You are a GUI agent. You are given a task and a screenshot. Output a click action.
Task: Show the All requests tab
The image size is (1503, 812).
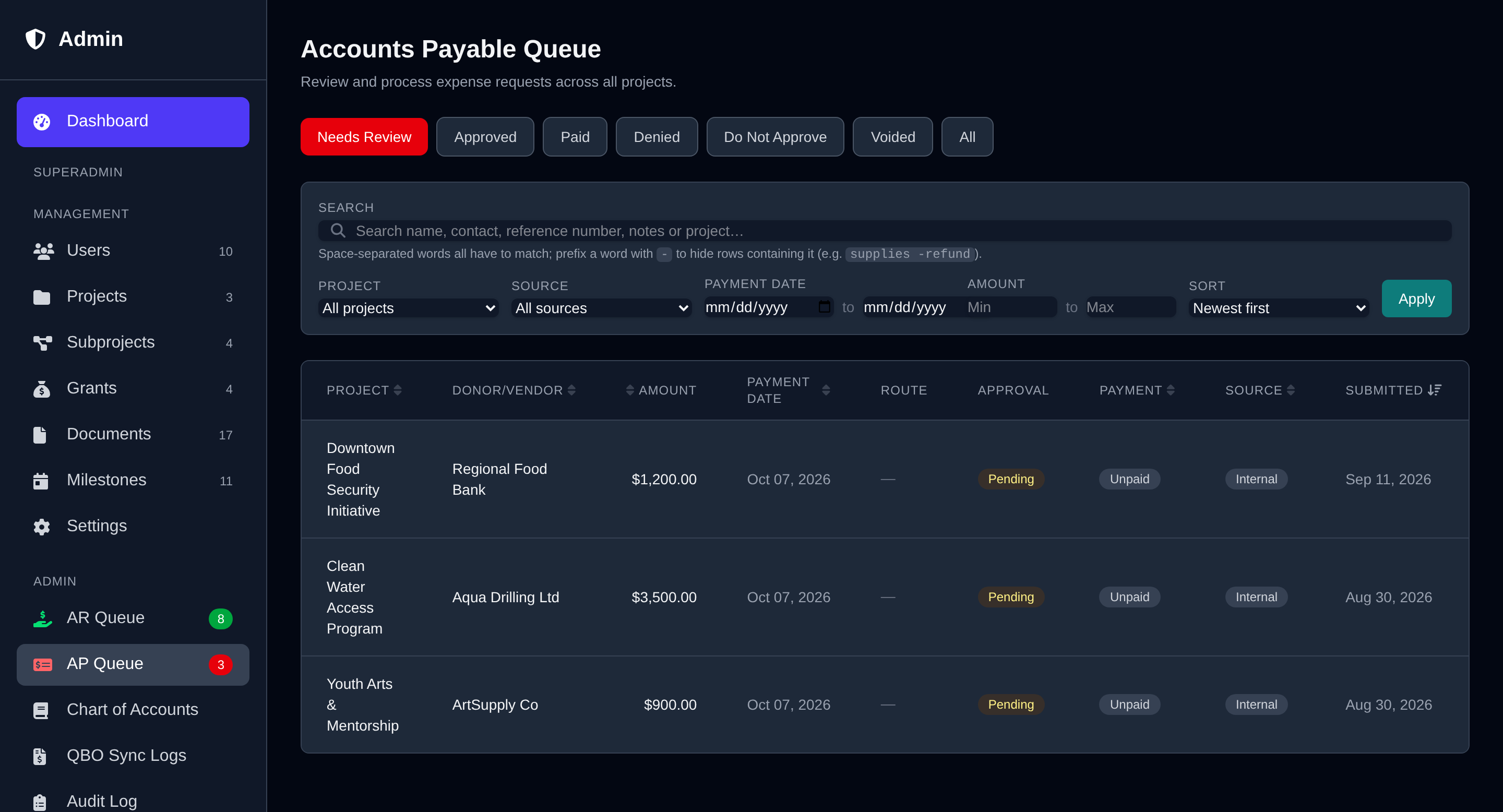pos(967,137)
